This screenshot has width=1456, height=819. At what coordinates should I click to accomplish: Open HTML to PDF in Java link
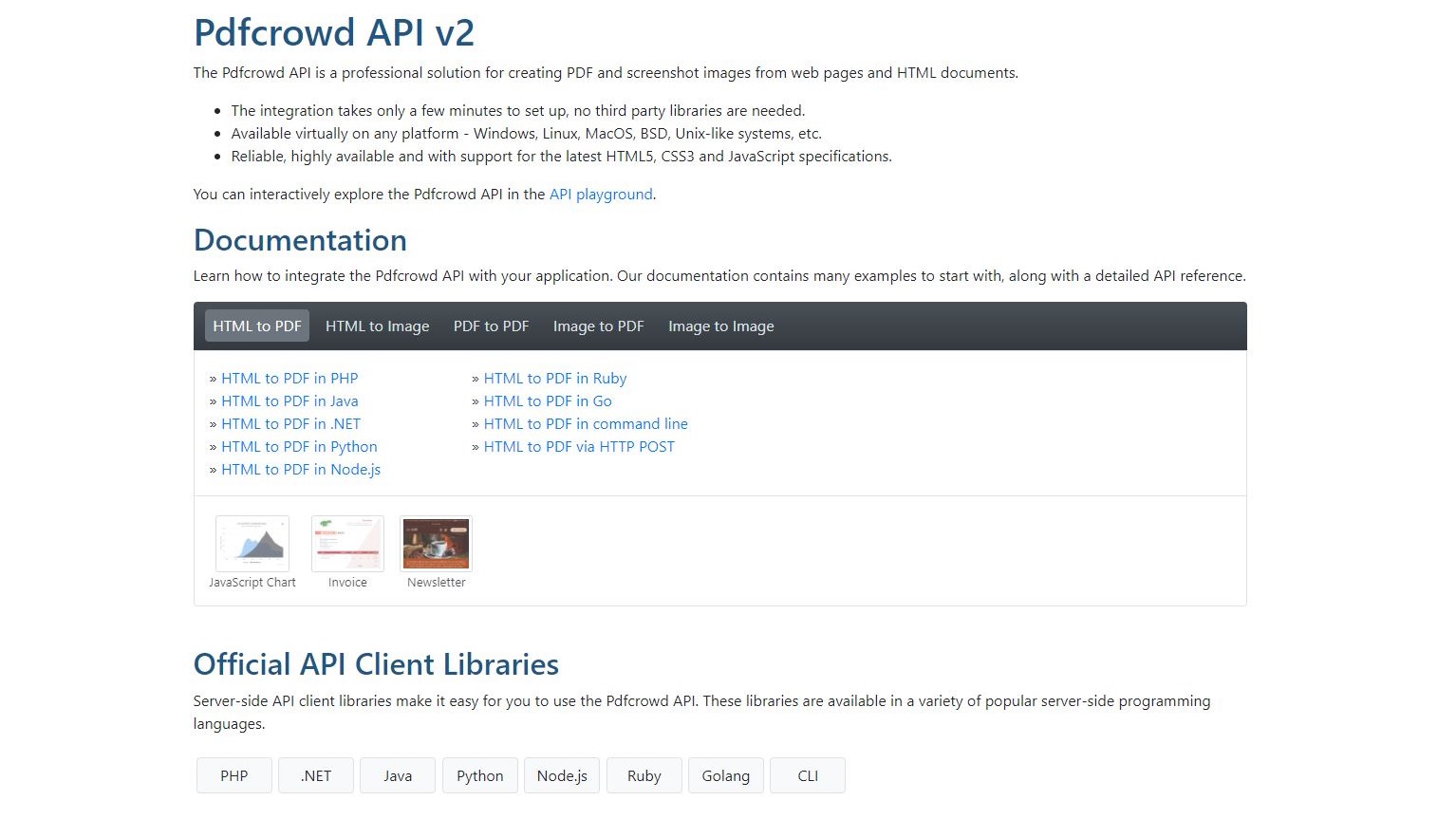[x=289, y=400]
